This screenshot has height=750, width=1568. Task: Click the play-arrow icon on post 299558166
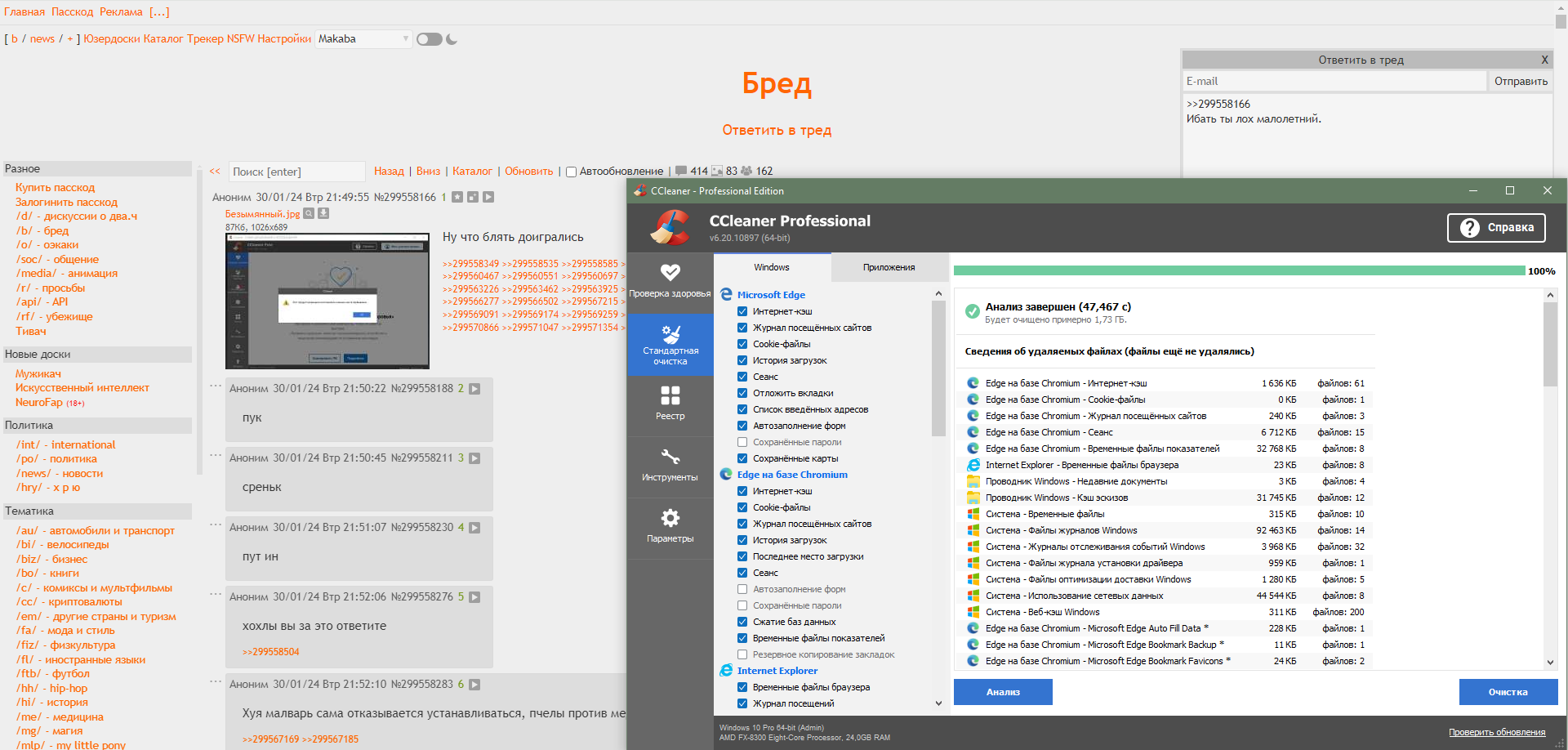(x=488, y=197)
